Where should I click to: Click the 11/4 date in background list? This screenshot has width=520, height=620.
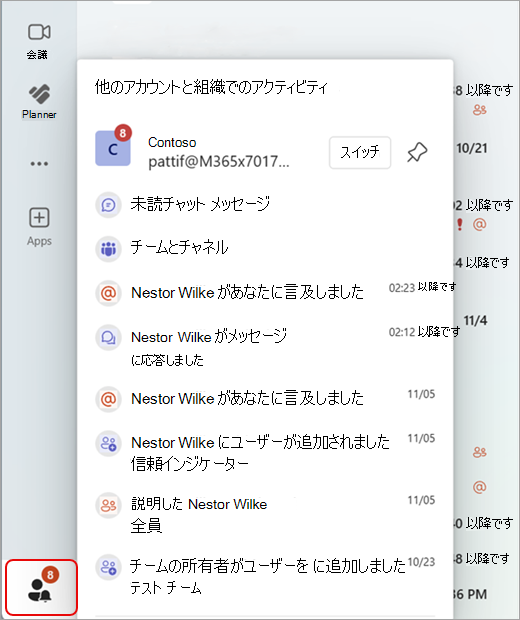click(475, 320)
